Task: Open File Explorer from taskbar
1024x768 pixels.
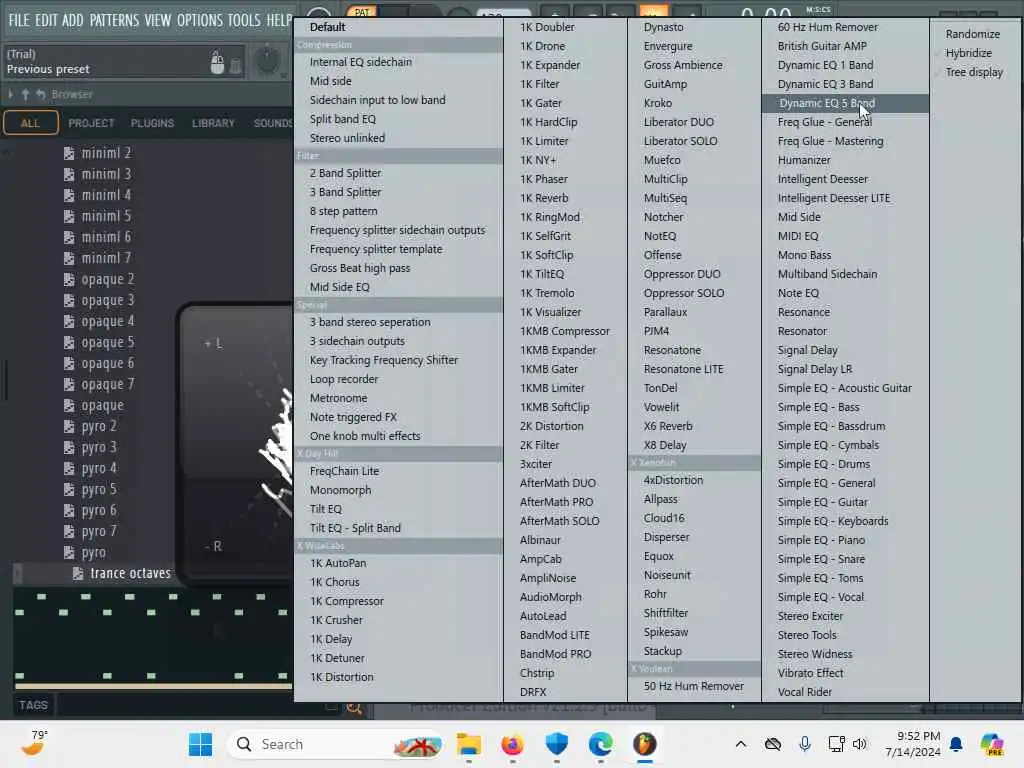Action: pyautogui.click(x=468, y=744)
